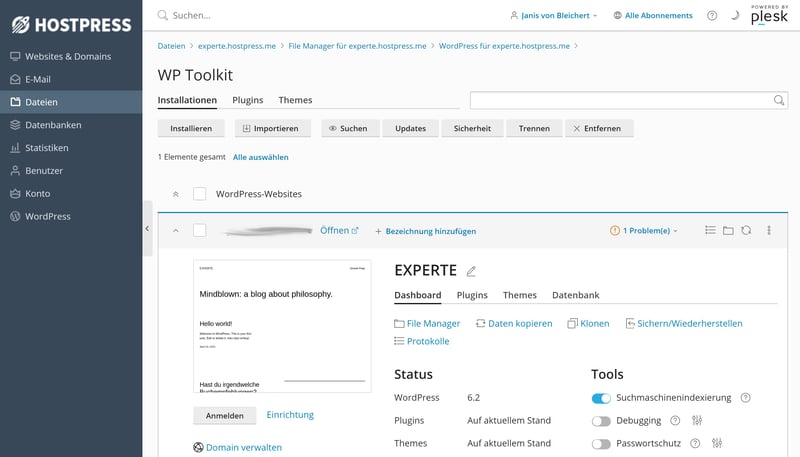Select the Datenbank tab
Image resolution: width=800 pixels, height=457 pixels.
(x=576, y=295)
